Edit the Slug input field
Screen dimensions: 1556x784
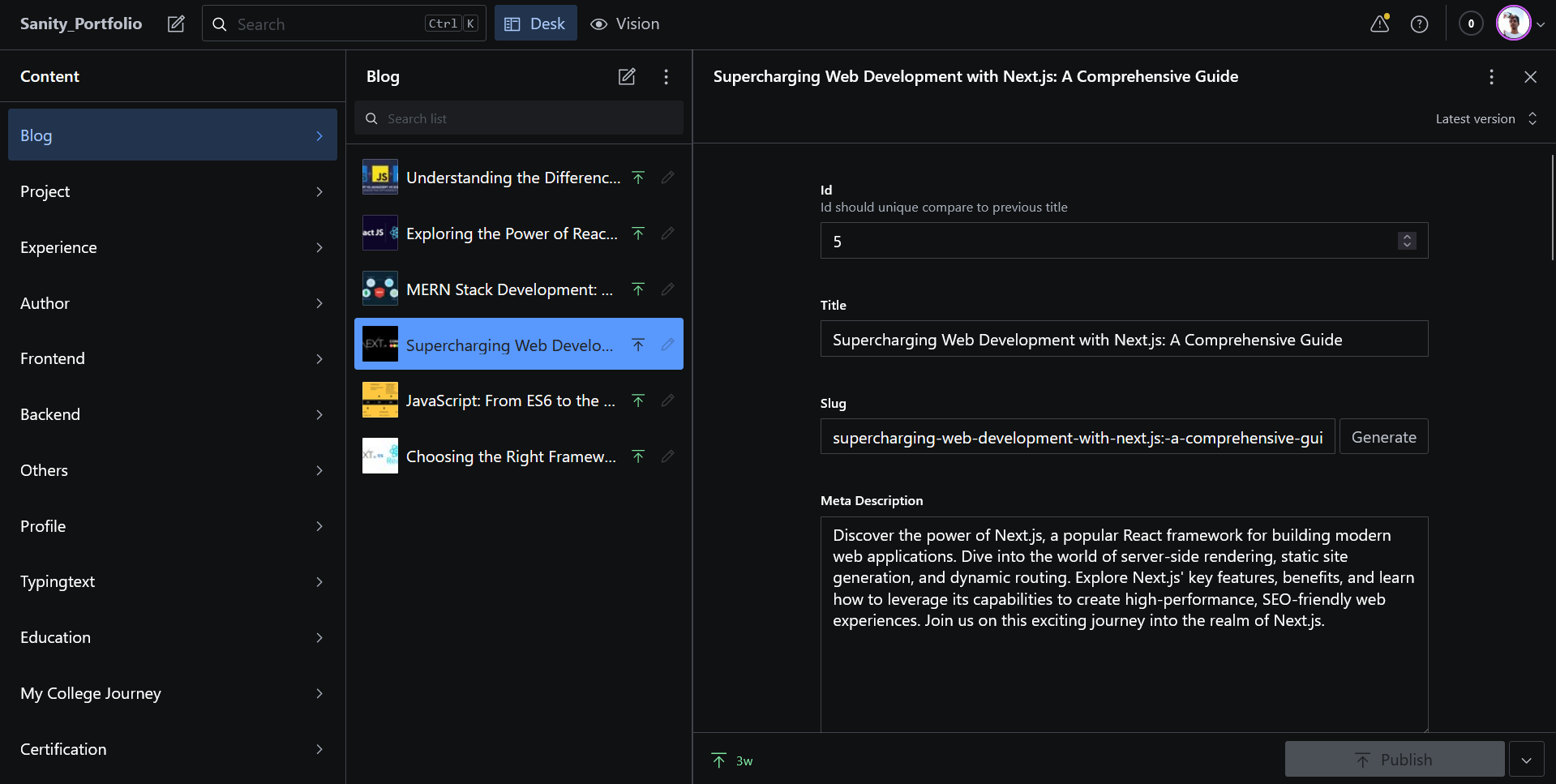click(1078, 437)
